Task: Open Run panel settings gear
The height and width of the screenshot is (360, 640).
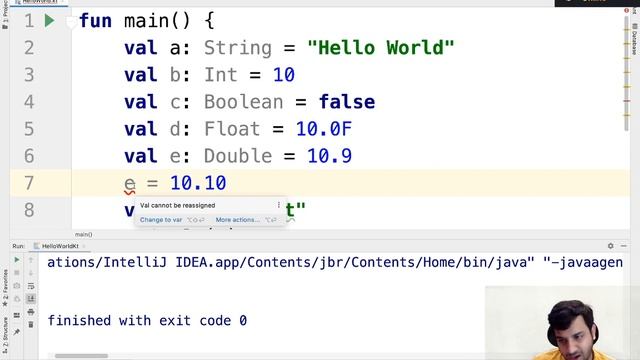Action: pos(611,246)
